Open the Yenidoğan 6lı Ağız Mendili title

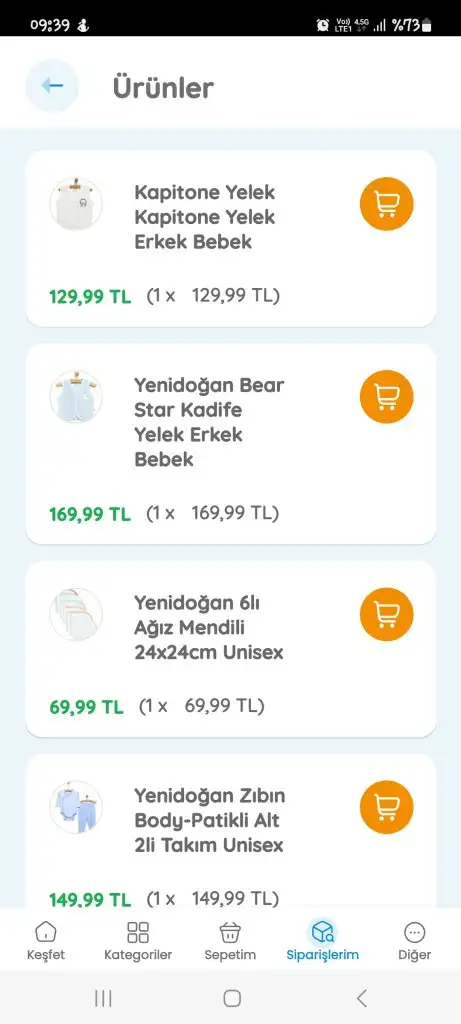point(209,627)
